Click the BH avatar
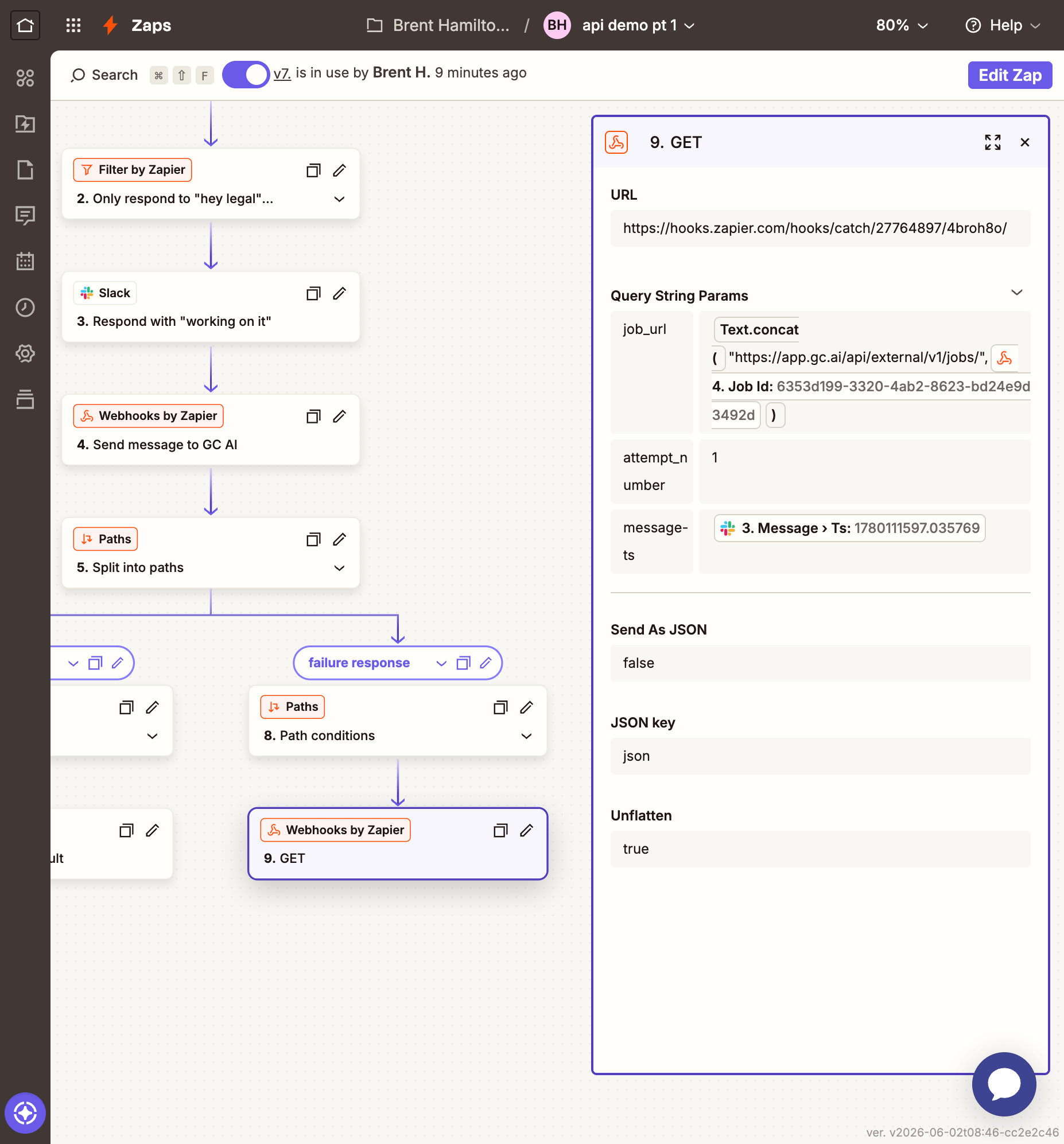The height and width of the screenshot is (1144, 1064). [557, 25]
